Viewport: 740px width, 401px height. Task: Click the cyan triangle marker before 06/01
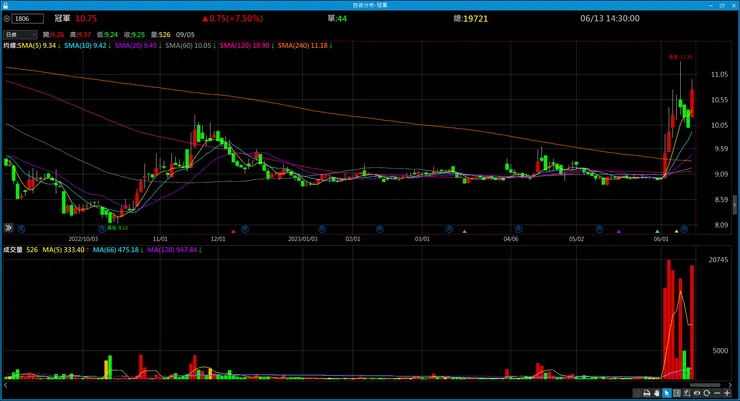[x=657, y=231]
